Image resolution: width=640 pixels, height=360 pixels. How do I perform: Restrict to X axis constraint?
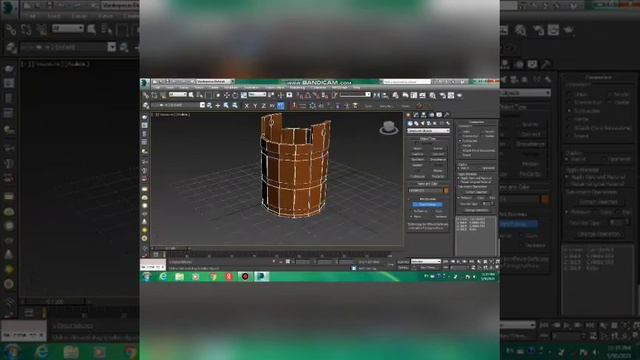coord(247,105)
